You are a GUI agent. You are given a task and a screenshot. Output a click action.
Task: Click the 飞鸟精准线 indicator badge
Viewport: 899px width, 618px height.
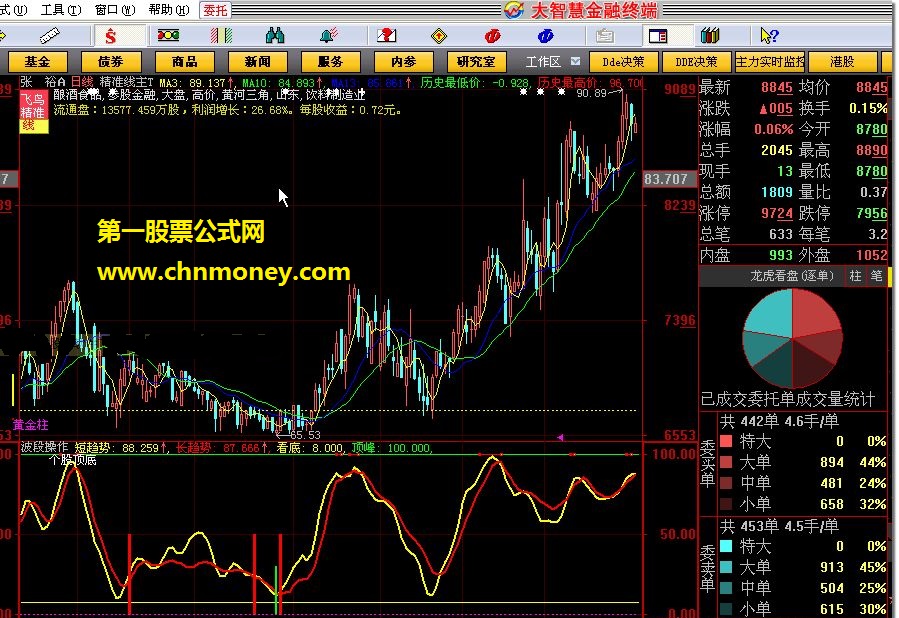click(x=33, y=112)
